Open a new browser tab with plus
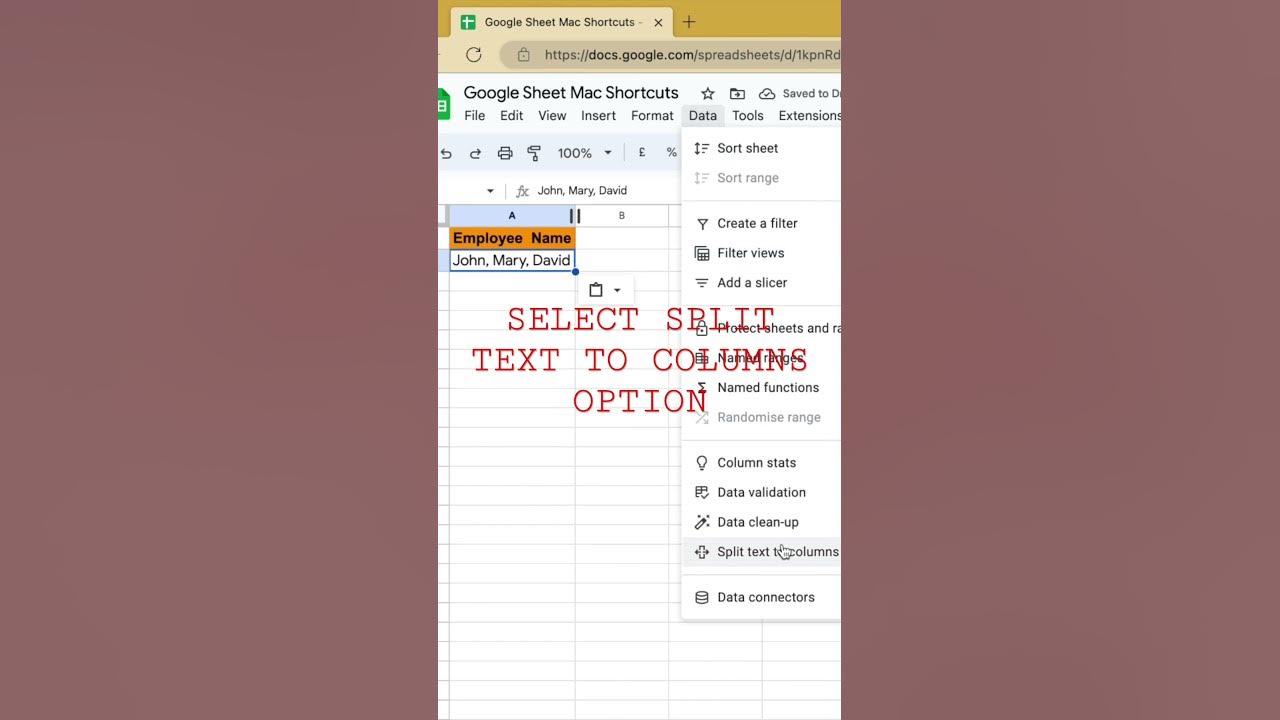Viewport: 1280px width, 720px height. [x=689, y=22]
